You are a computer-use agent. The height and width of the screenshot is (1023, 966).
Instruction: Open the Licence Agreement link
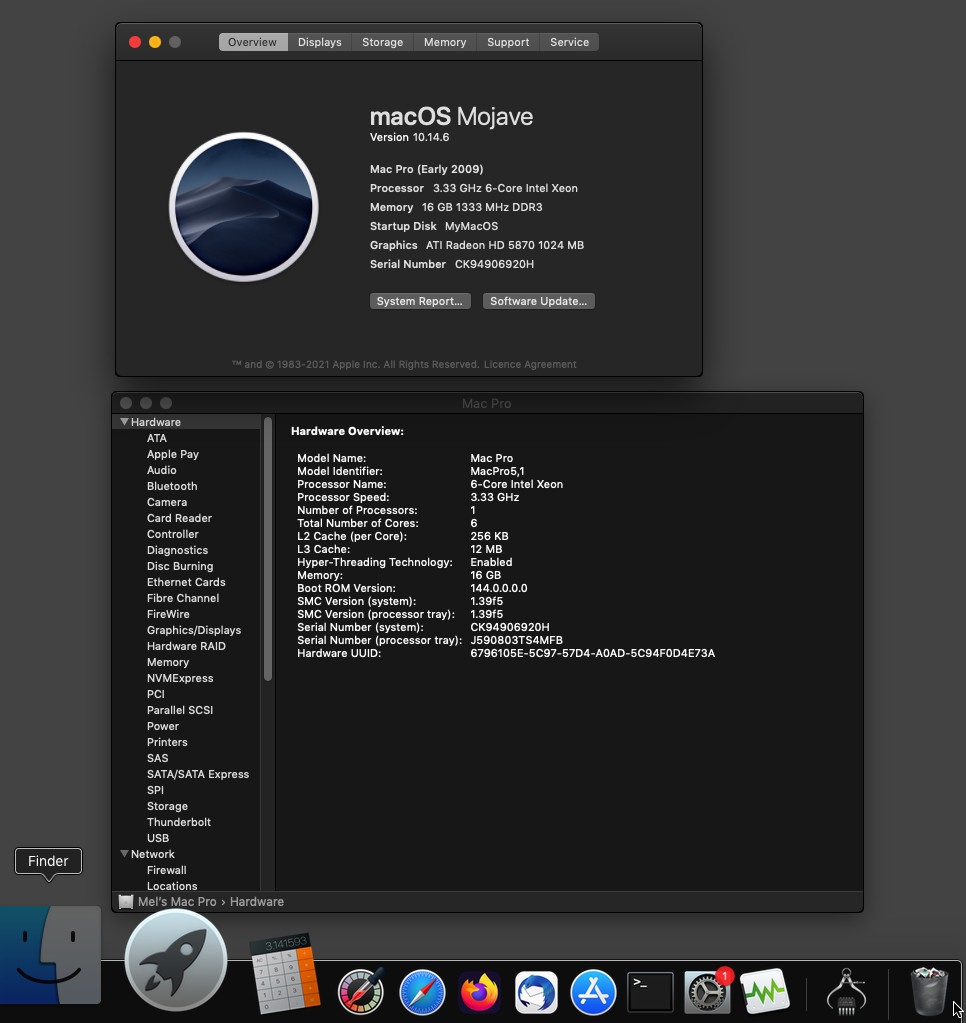click(x=530, y=364)
